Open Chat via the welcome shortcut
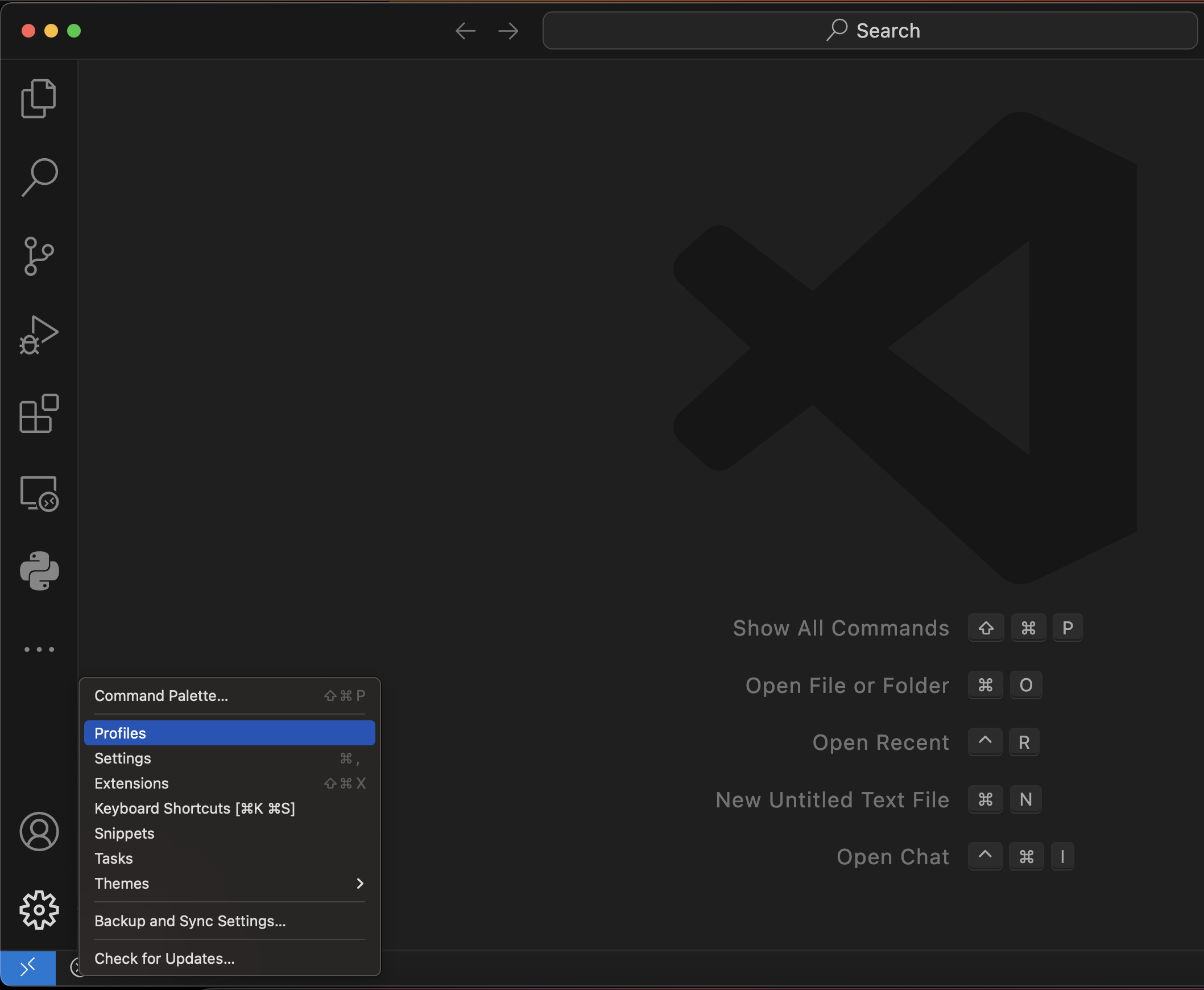The image size is (1204, 990). (x=892, y=856)
